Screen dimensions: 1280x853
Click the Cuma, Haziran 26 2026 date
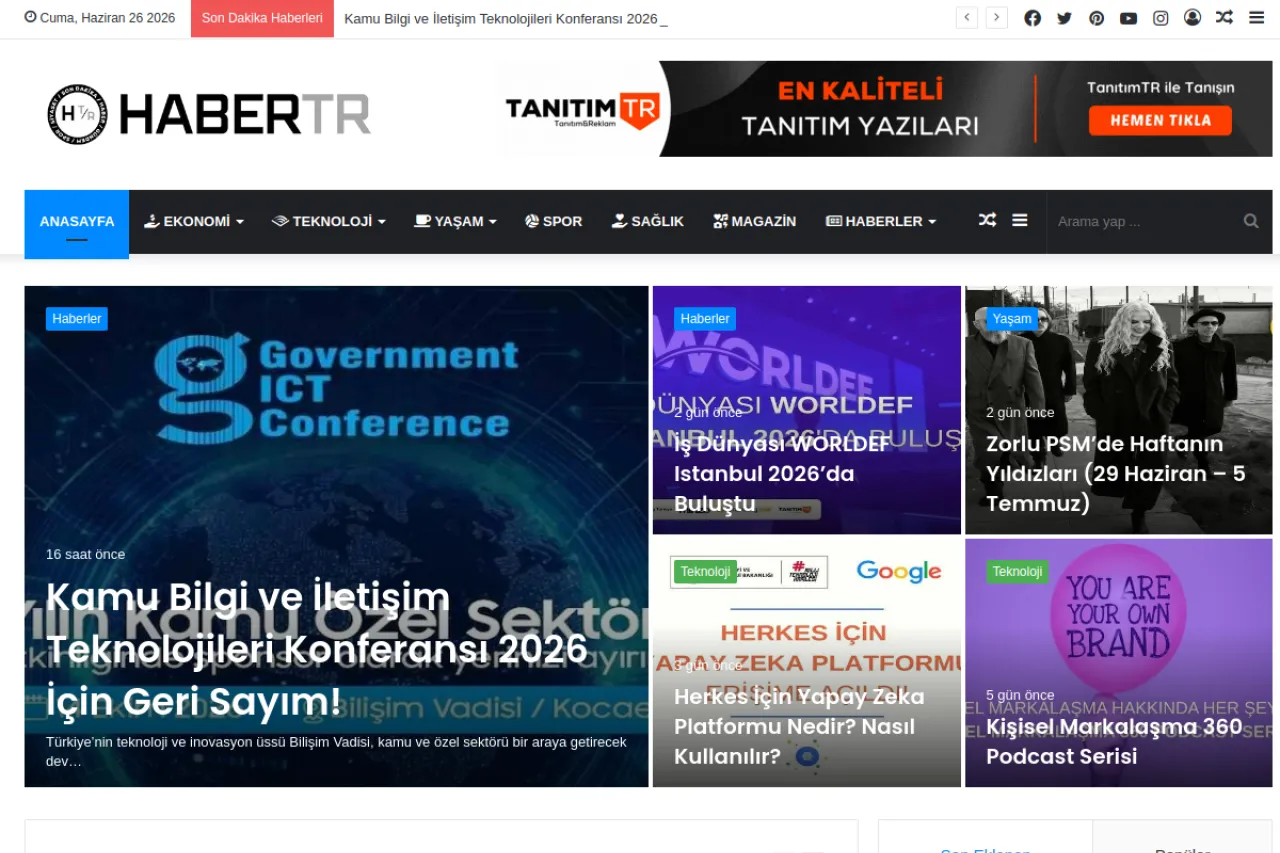pos(99,18)
